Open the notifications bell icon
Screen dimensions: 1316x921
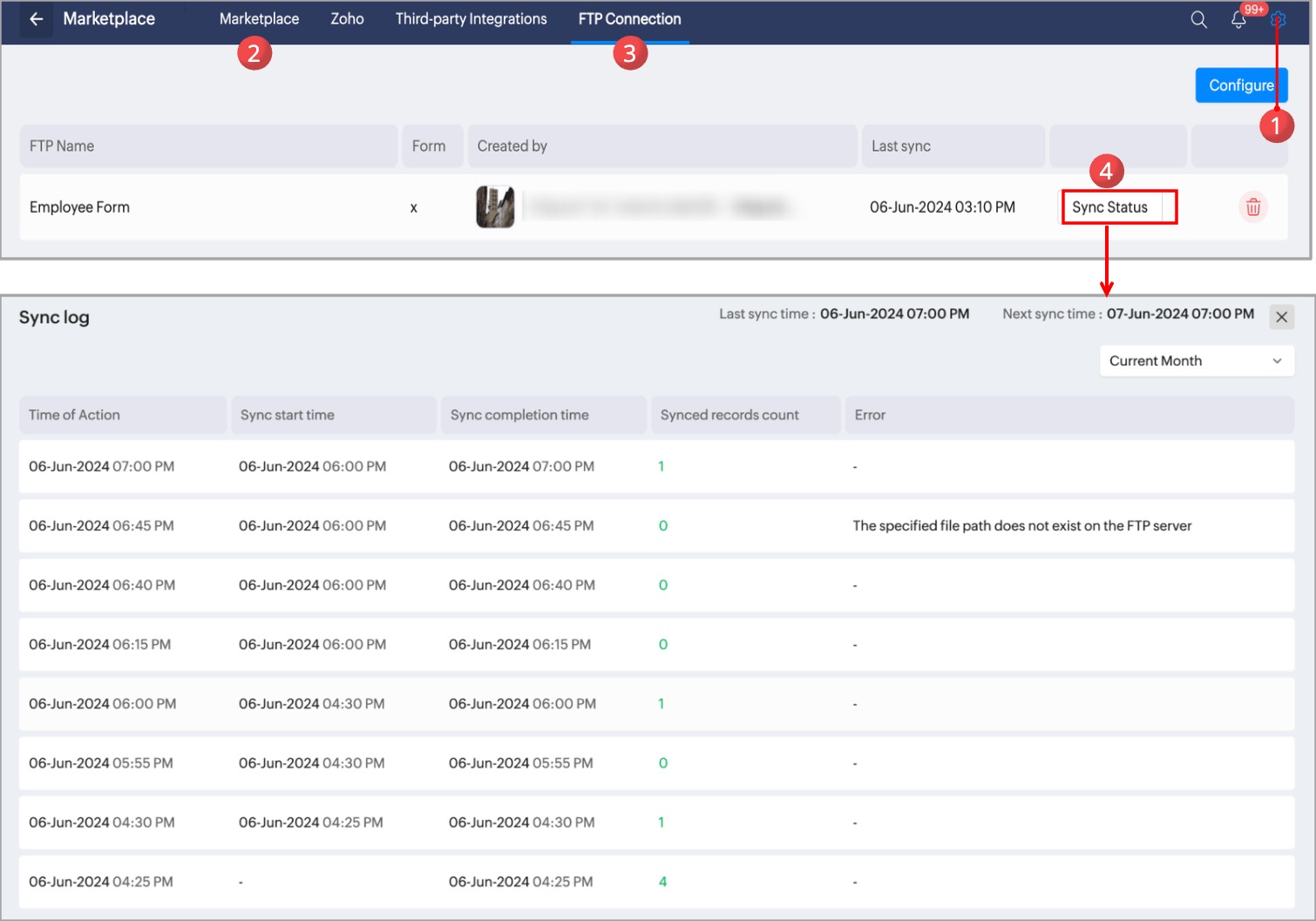(1238, 20)
